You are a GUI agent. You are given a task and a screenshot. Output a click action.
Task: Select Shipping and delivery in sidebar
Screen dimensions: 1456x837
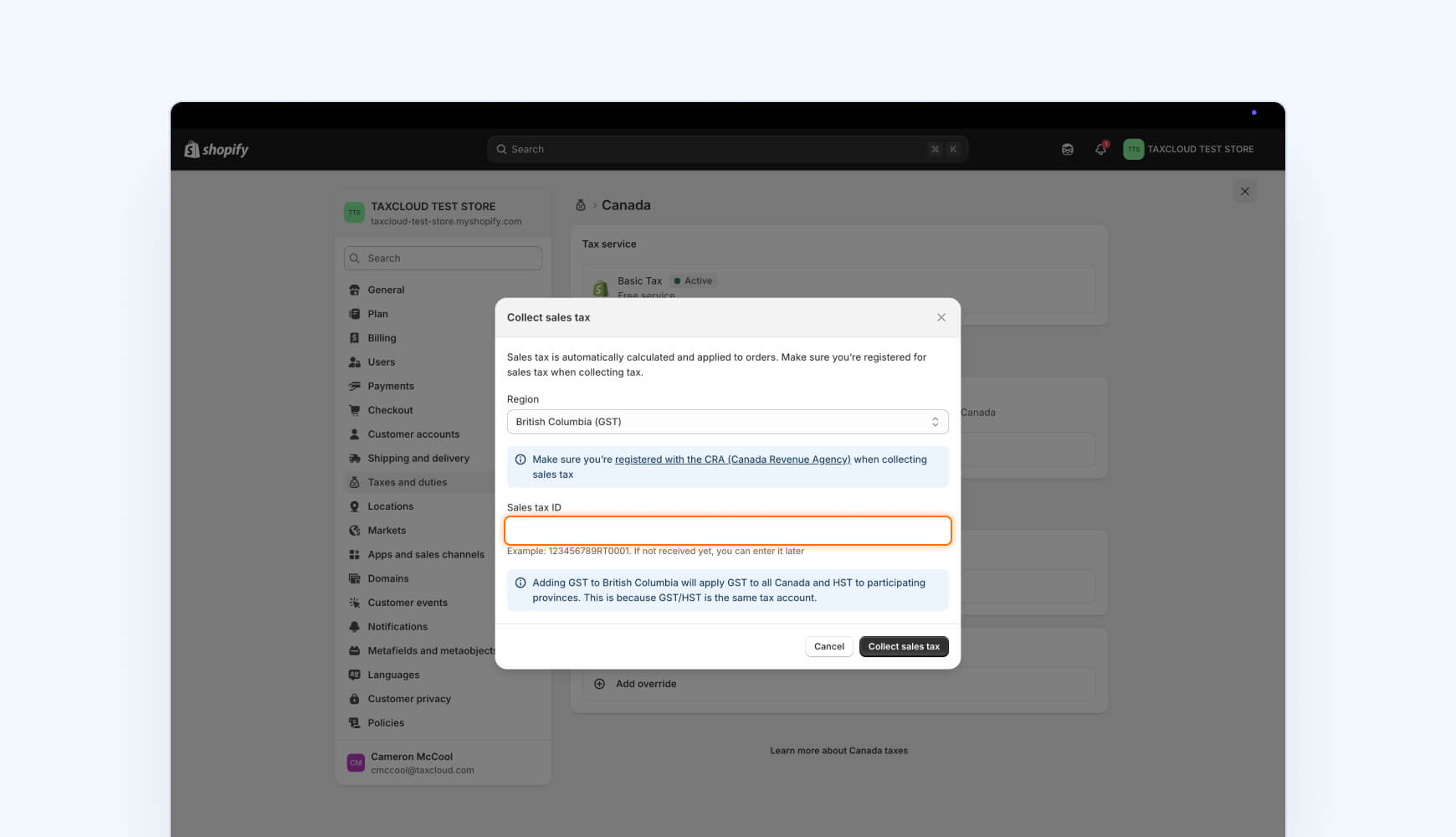pos(418,458)
